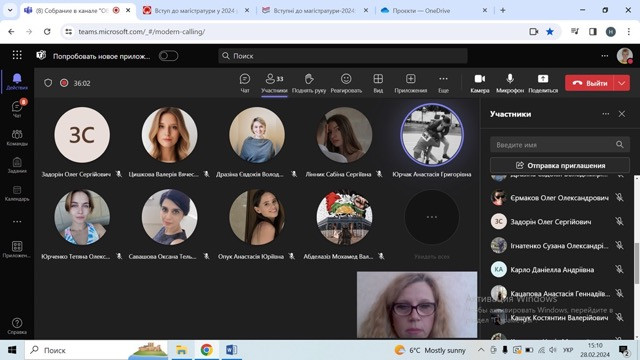The width and height of the screenshot is (640, 360).
Task: Open Apps store in left sidebar
Action: pyautogui.click(x=17, y=249)
